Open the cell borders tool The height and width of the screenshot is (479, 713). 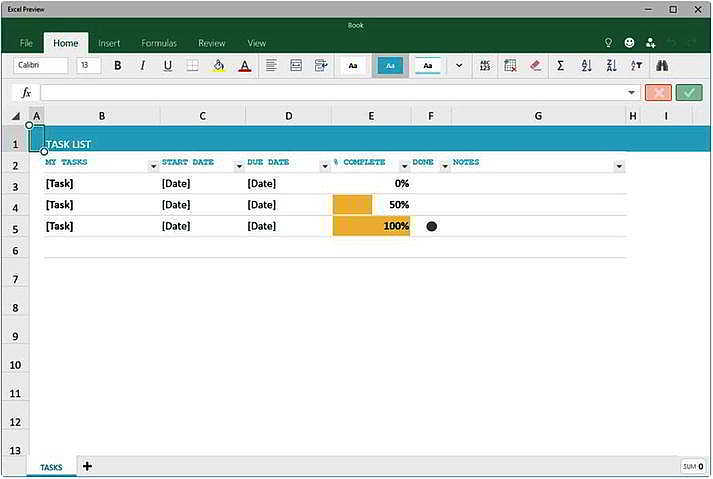tap(193, 66)
